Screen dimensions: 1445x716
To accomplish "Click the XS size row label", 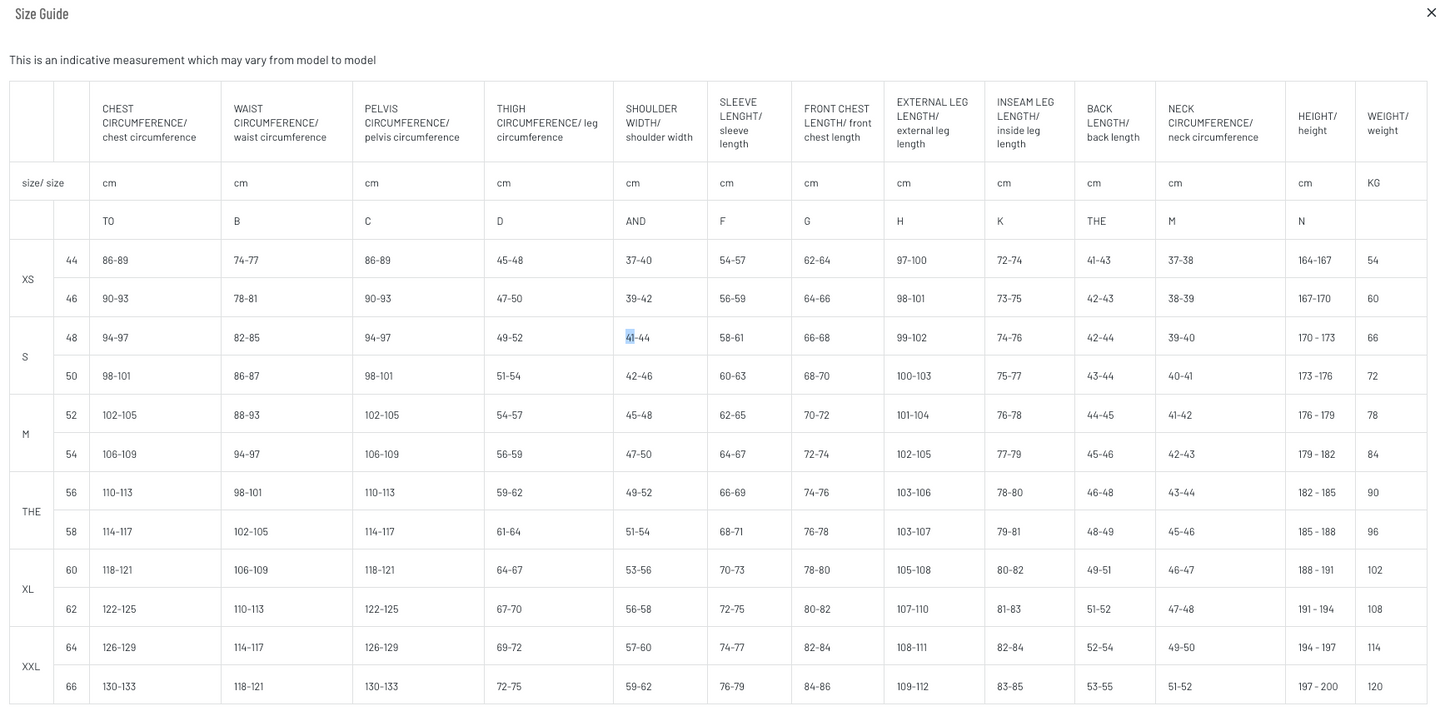I will pos(28,279).
